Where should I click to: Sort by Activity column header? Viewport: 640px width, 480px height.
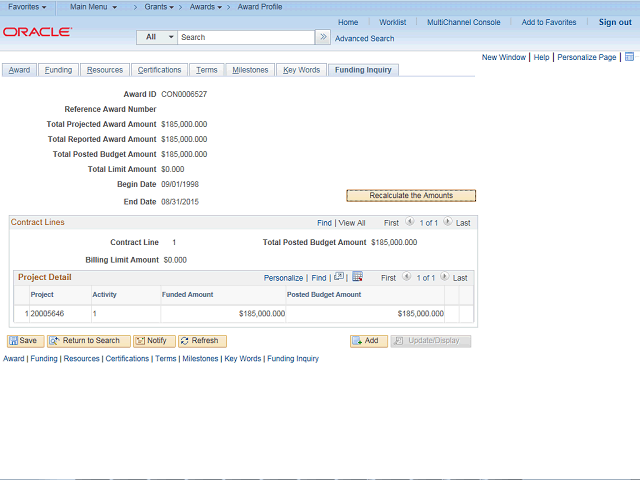[104, 294]
